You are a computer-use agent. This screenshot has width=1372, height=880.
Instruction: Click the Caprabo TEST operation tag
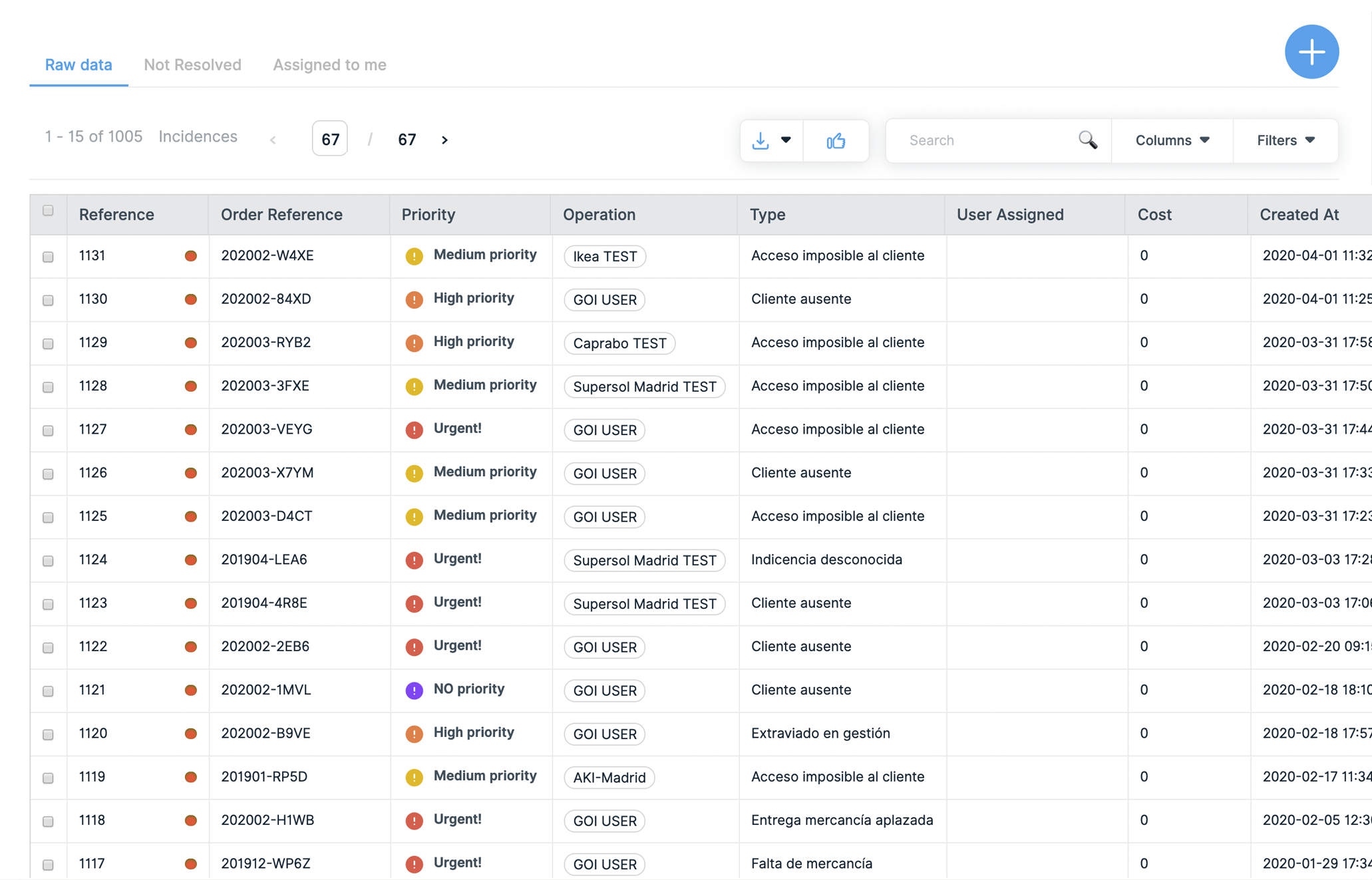click(619, 343)
